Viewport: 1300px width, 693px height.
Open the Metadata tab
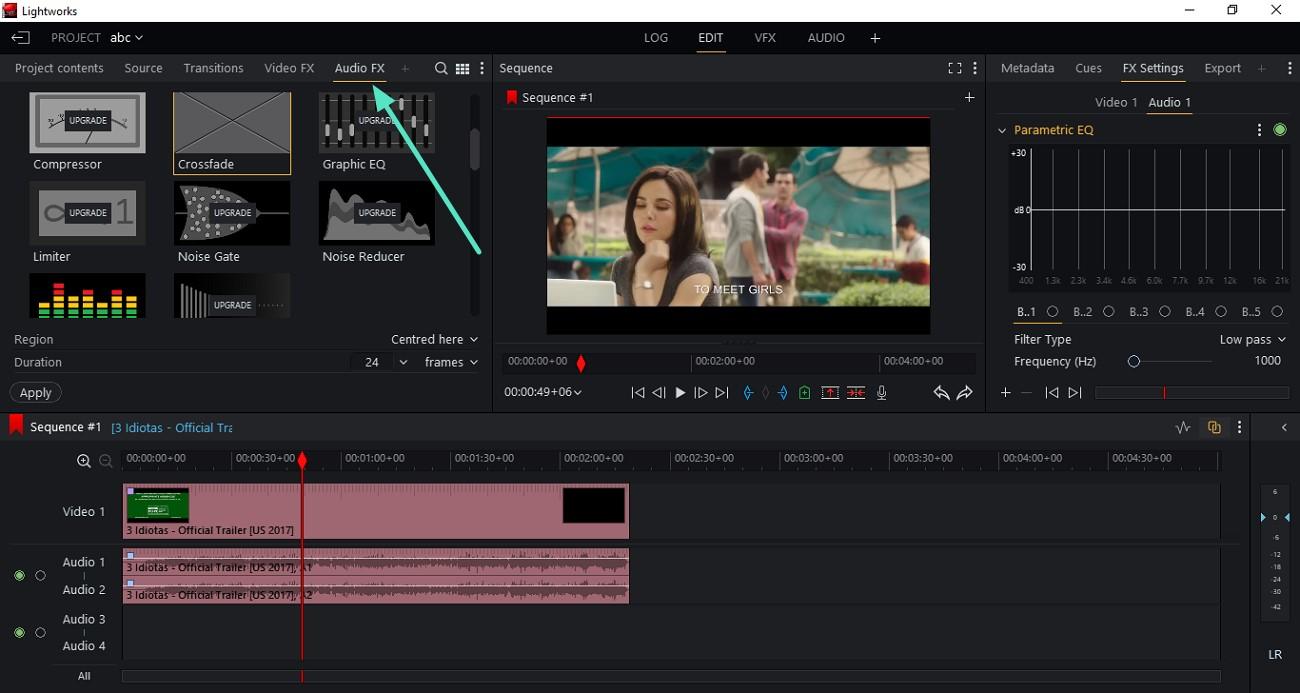[1027, 68]
